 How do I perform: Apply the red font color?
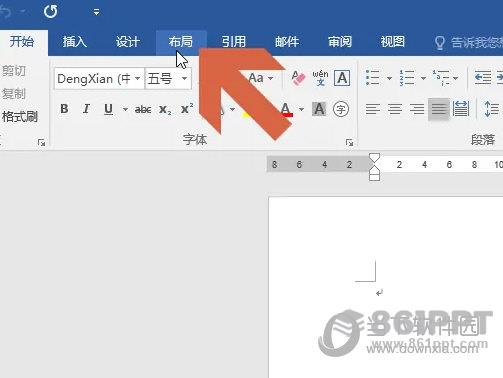286,109
